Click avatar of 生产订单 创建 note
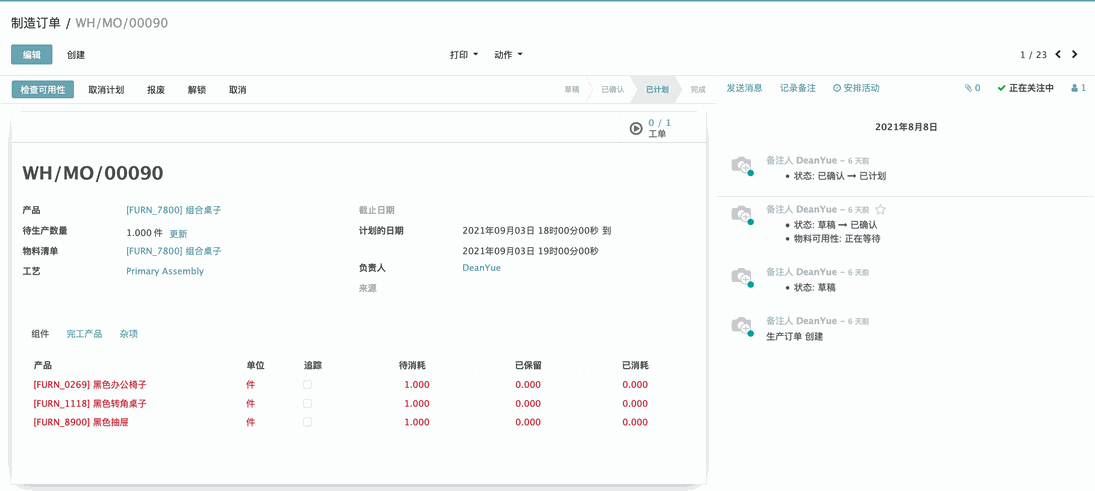1095x491 pixels. click(x=742, y=327)
